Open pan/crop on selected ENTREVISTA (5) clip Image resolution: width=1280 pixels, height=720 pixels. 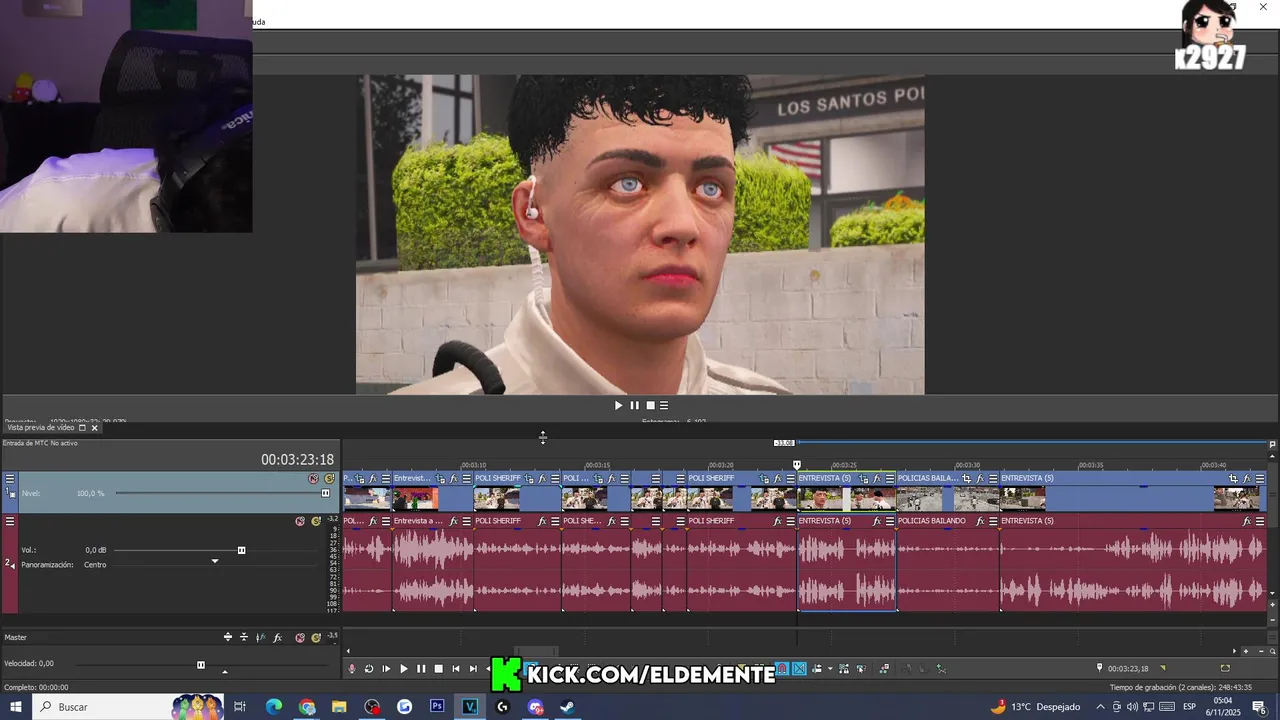(863, 479)
